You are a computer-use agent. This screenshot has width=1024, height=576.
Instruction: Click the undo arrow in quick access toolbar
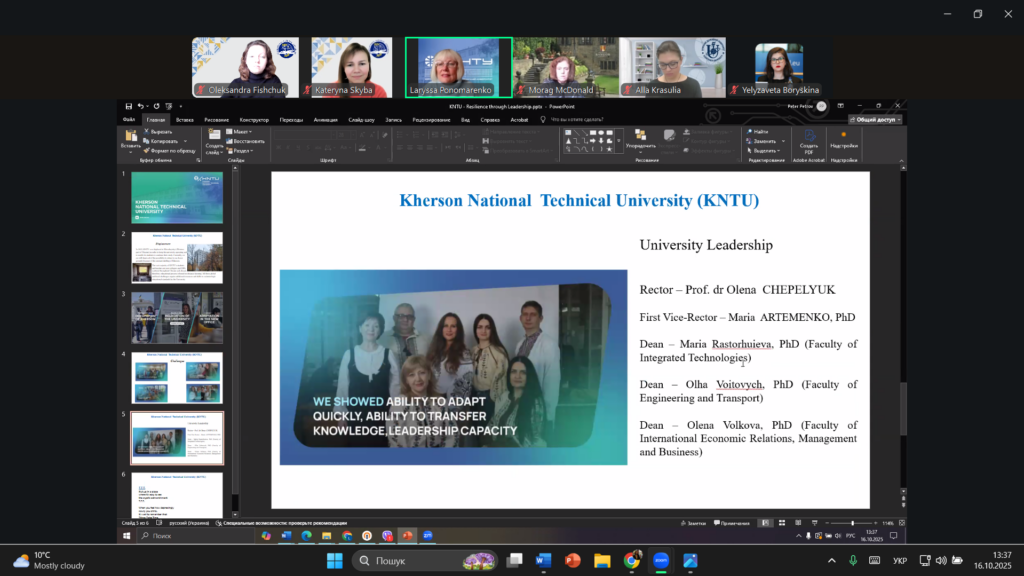point(141,105)
